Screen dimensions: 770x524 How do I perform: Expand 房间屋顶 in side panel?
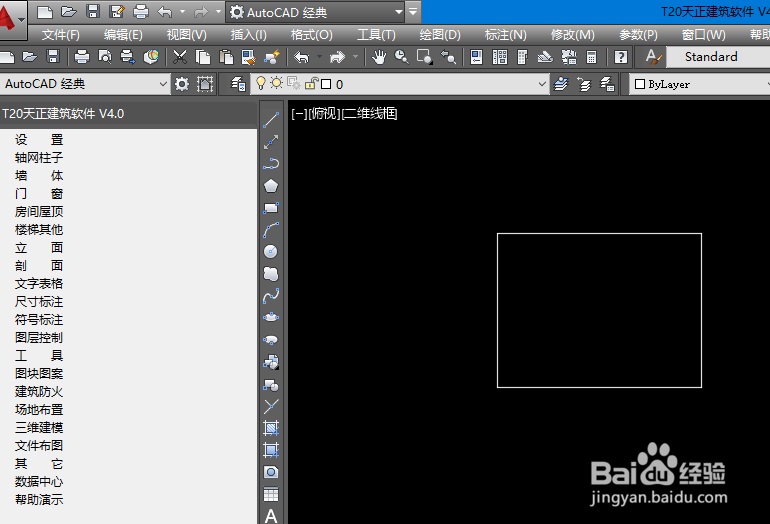(x=39, y=212)
